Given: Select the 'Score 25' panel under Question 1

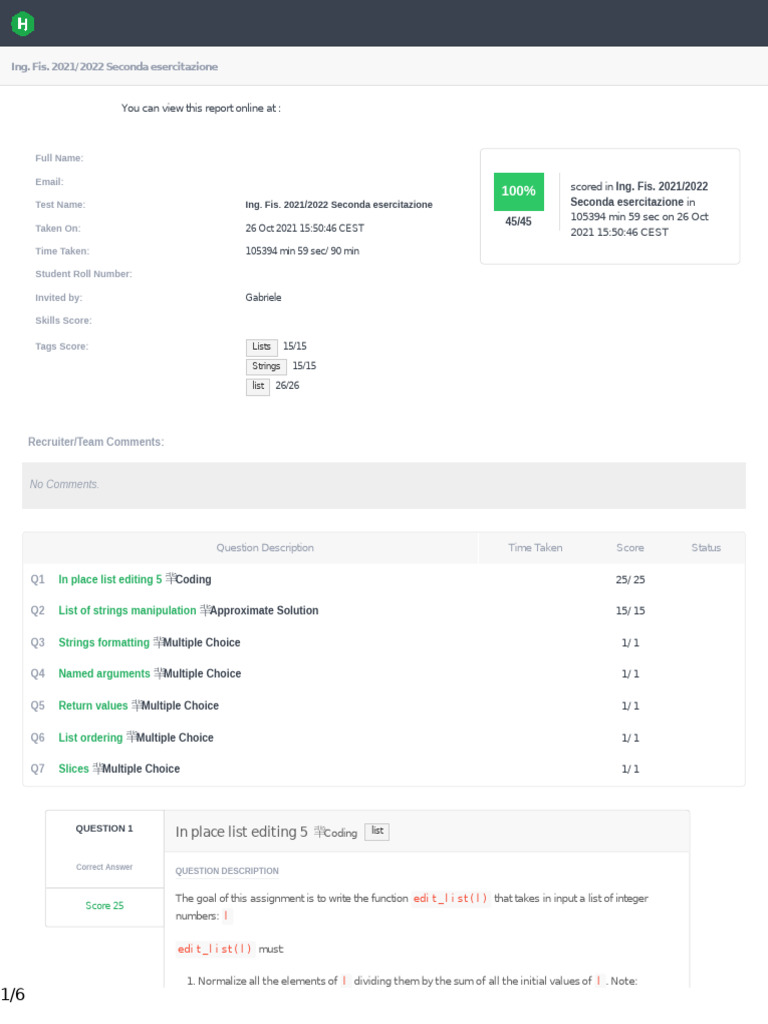Looking at the screenshot, I should click(104, 906).
